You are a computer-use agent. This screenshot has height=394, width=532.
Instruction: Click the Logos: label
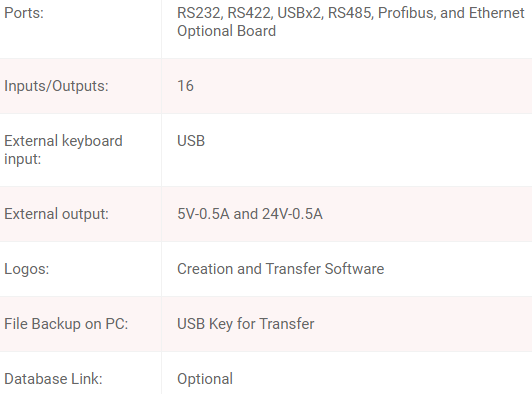point(26,269)
